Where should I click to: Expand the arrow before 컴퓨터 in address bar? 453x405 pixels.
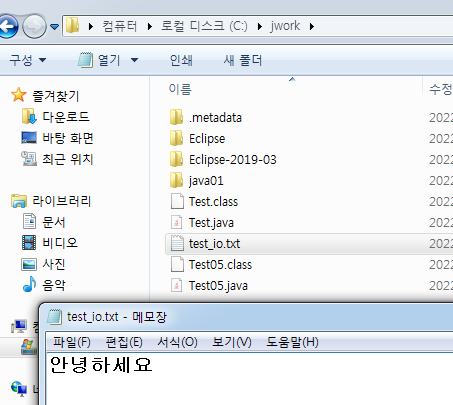[91, 26]
